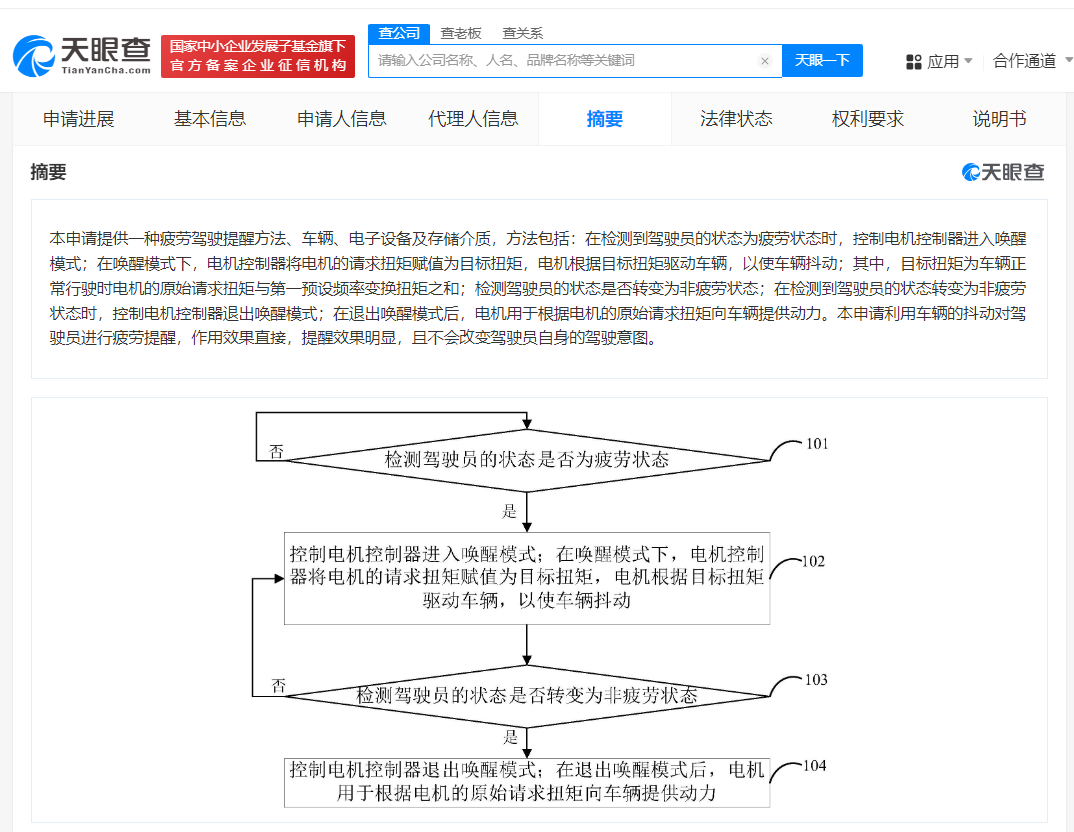
Task: Open the 申请人信息 tab
Action: click(343, 118)
